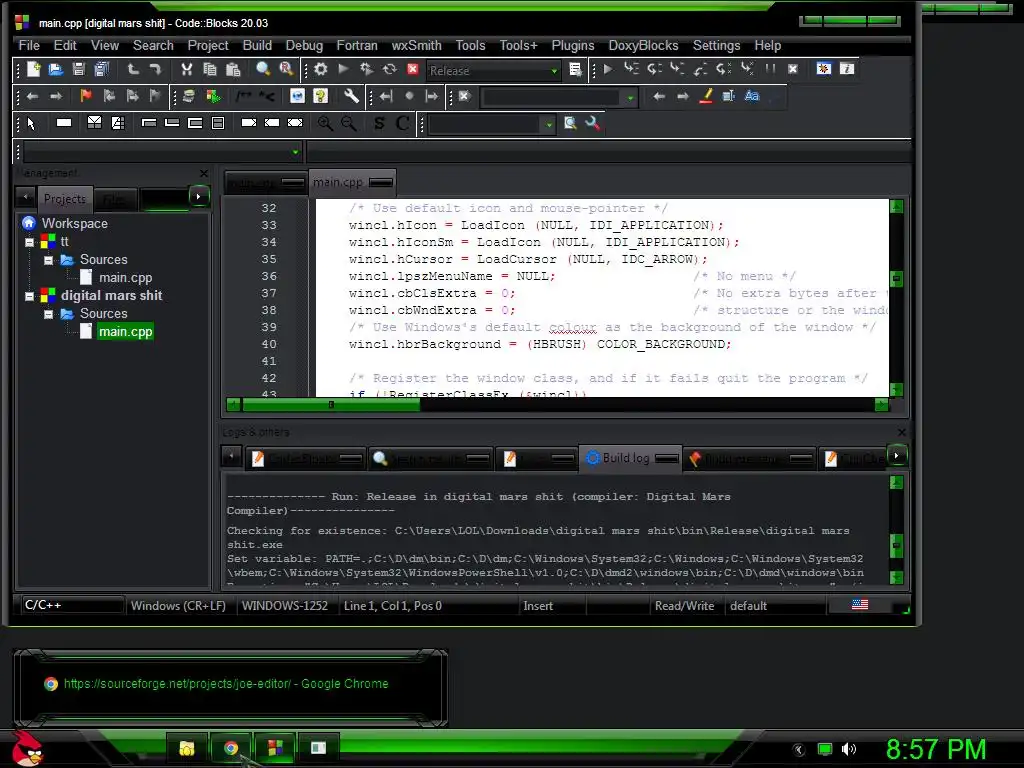Click the Chrome icon in taskbar

click(231, 748)
